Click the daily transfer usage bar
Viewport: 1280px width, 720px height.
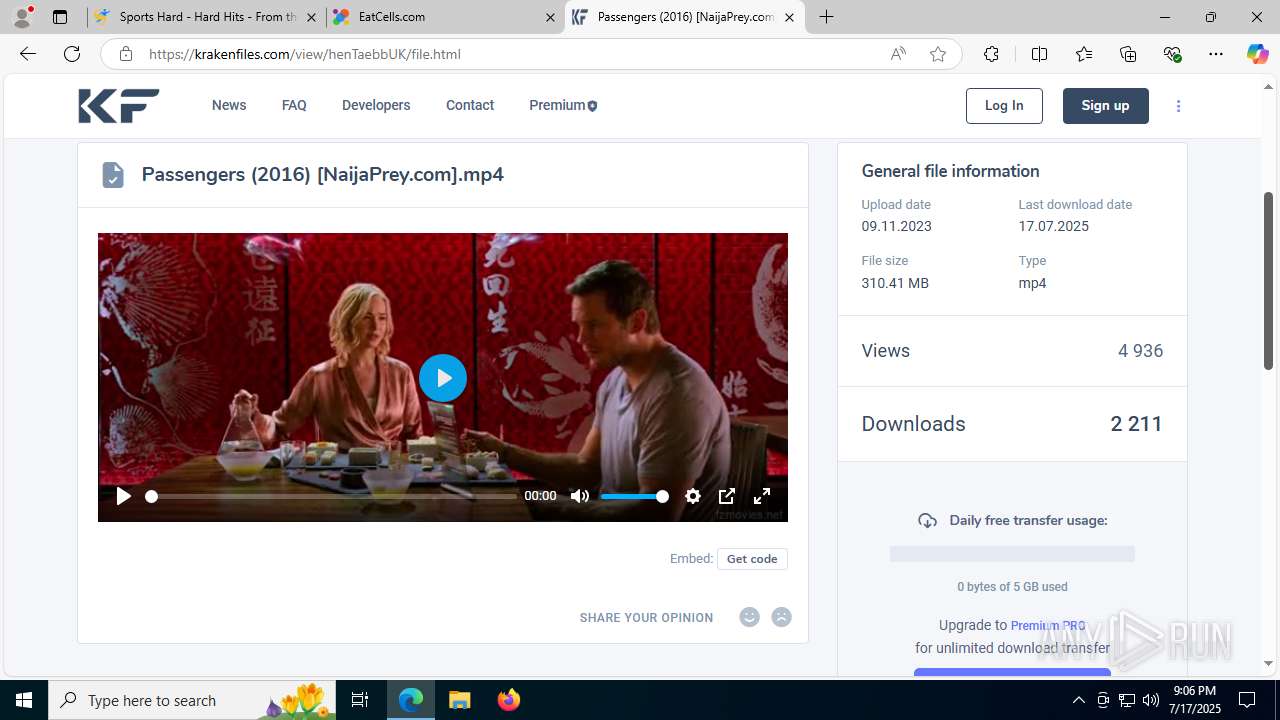point(1012,554)
